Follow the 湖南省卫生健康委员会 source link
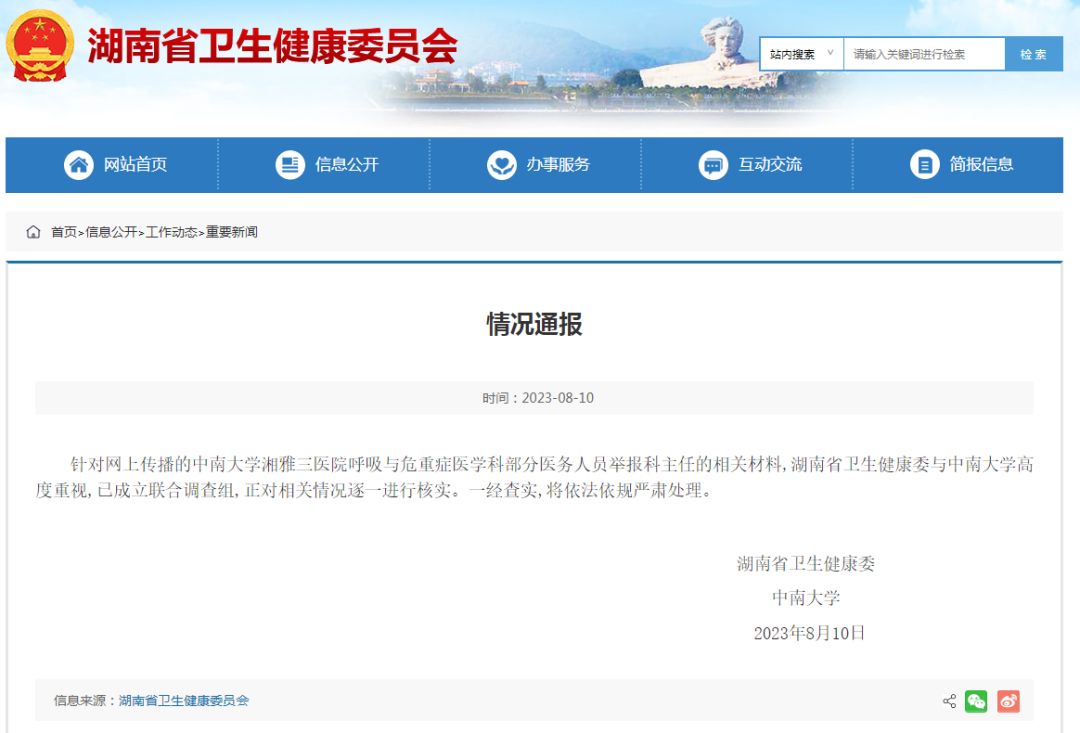Viewport: 1080px width, 733px height. point(184,701)
